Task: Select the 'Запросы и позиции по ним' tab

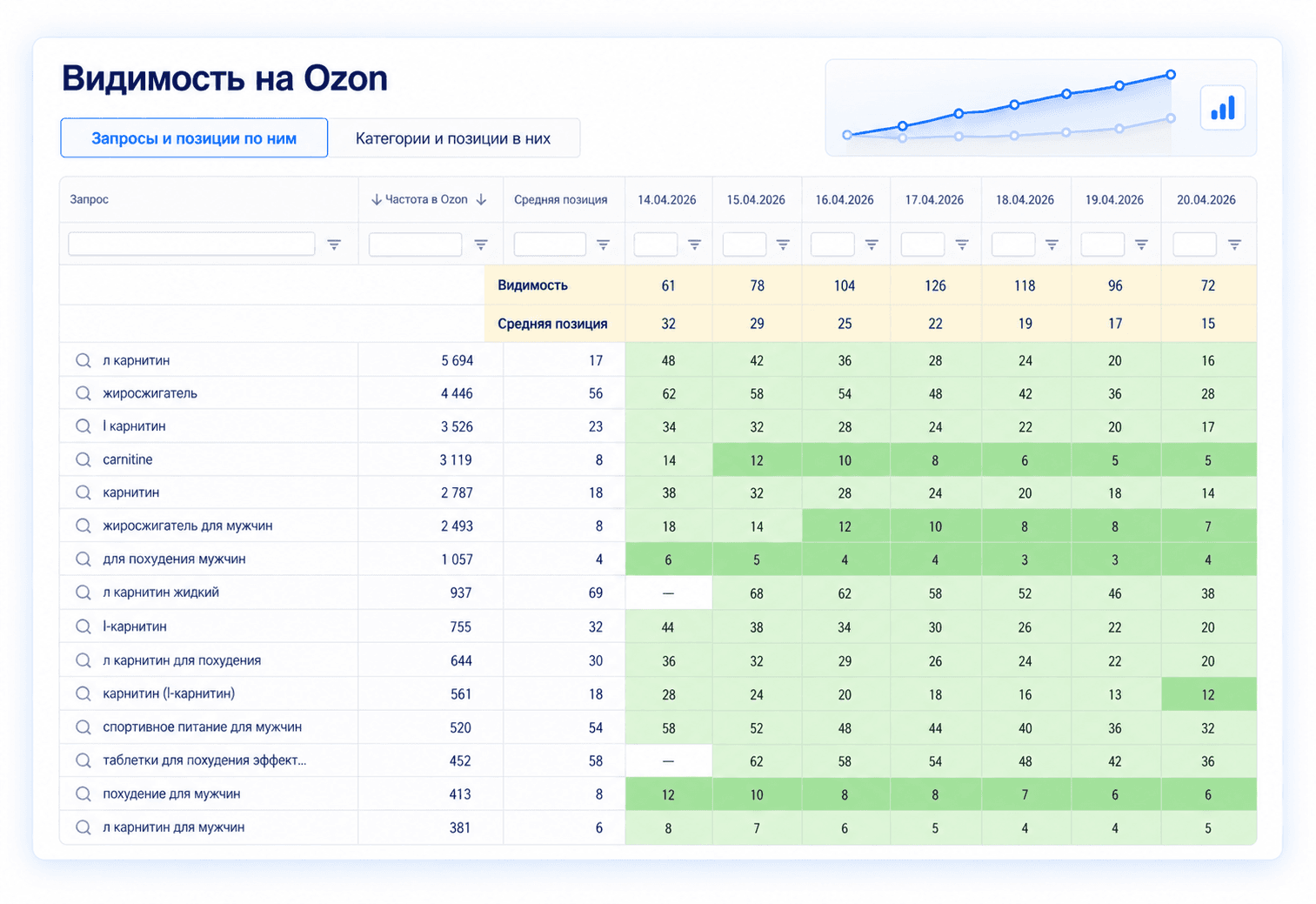Action: pos(194,138)
